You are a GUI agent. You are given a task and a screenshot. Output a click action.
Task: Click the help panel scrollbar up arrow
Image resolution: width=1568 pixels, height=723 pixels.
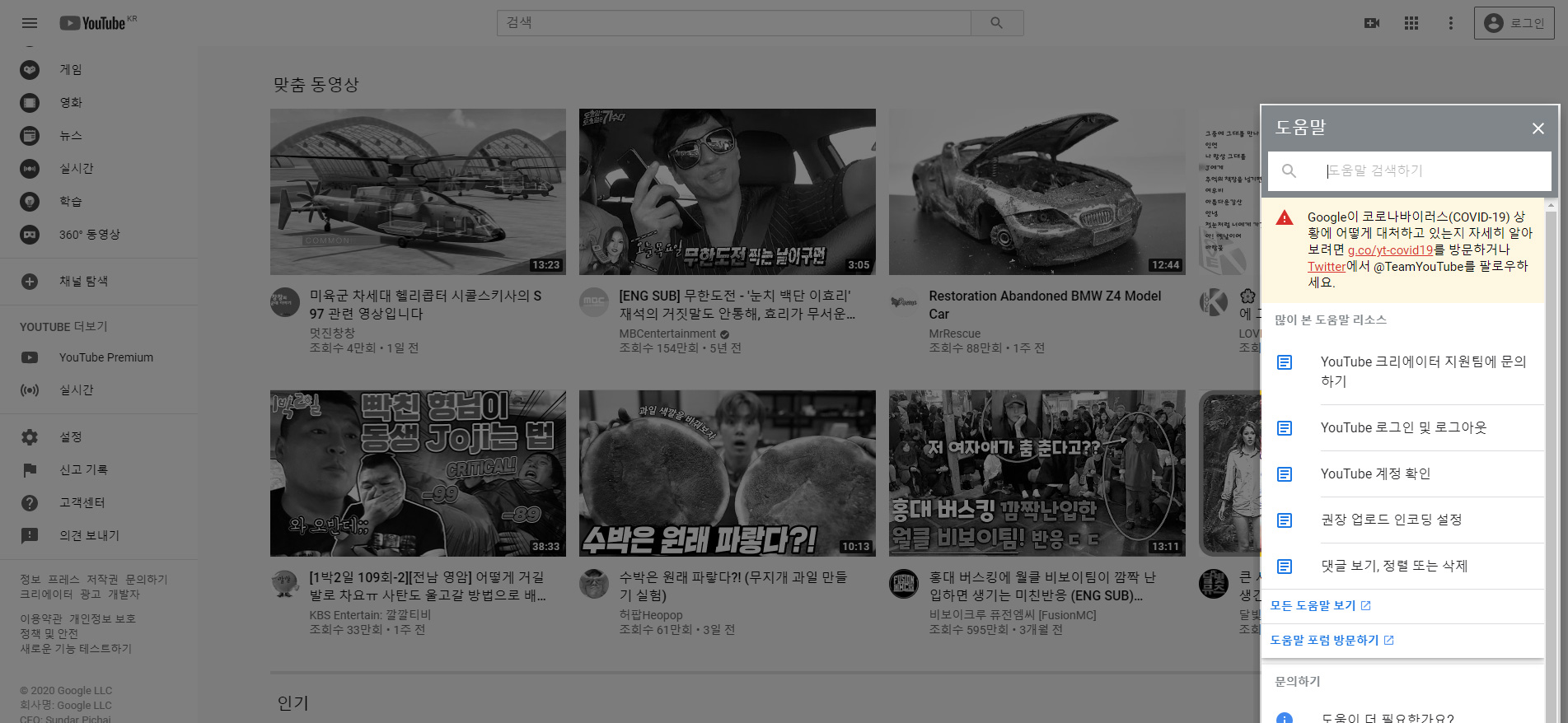click(x=1552, y=204)
